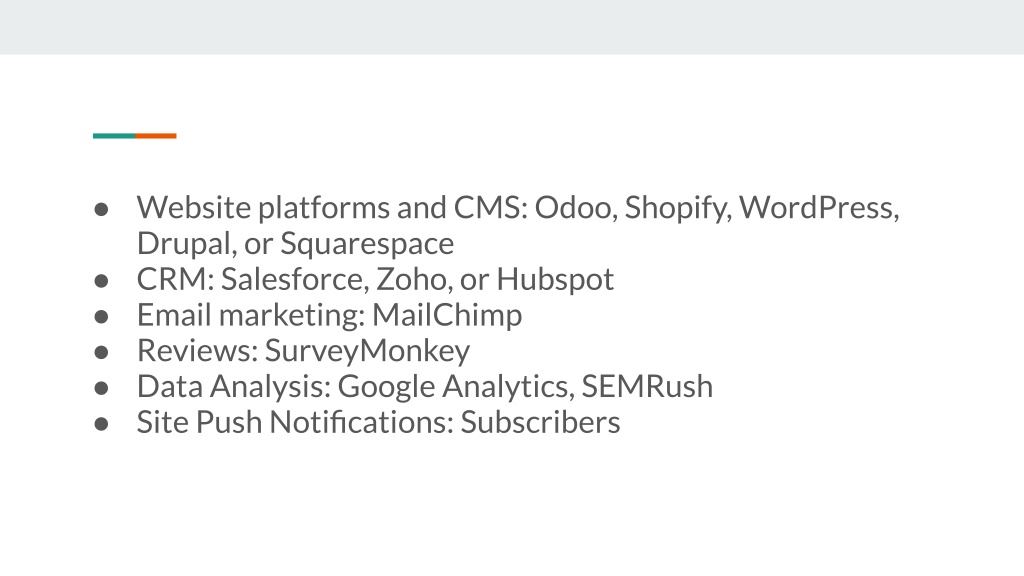Click the word Hubspot

coord(555,280)
